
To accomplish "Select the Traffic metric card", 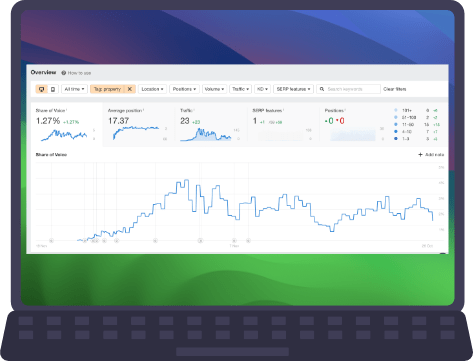I will [x=211, y=125].
